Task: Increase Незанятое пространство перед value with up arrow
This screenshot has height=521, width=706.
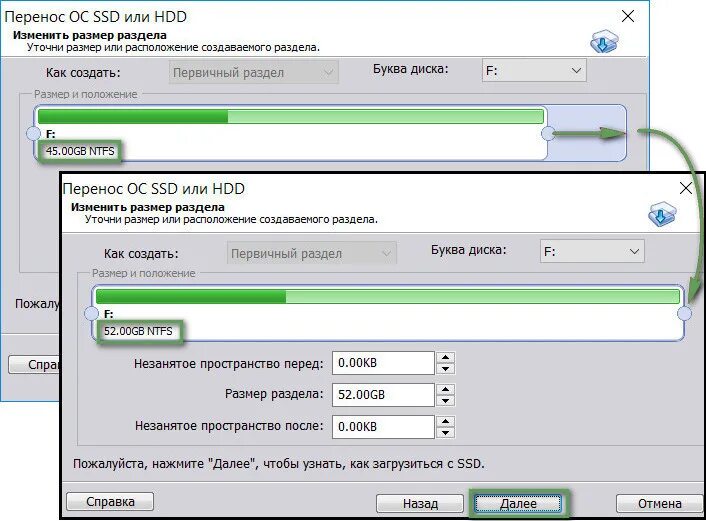Action: coord(445,358)
